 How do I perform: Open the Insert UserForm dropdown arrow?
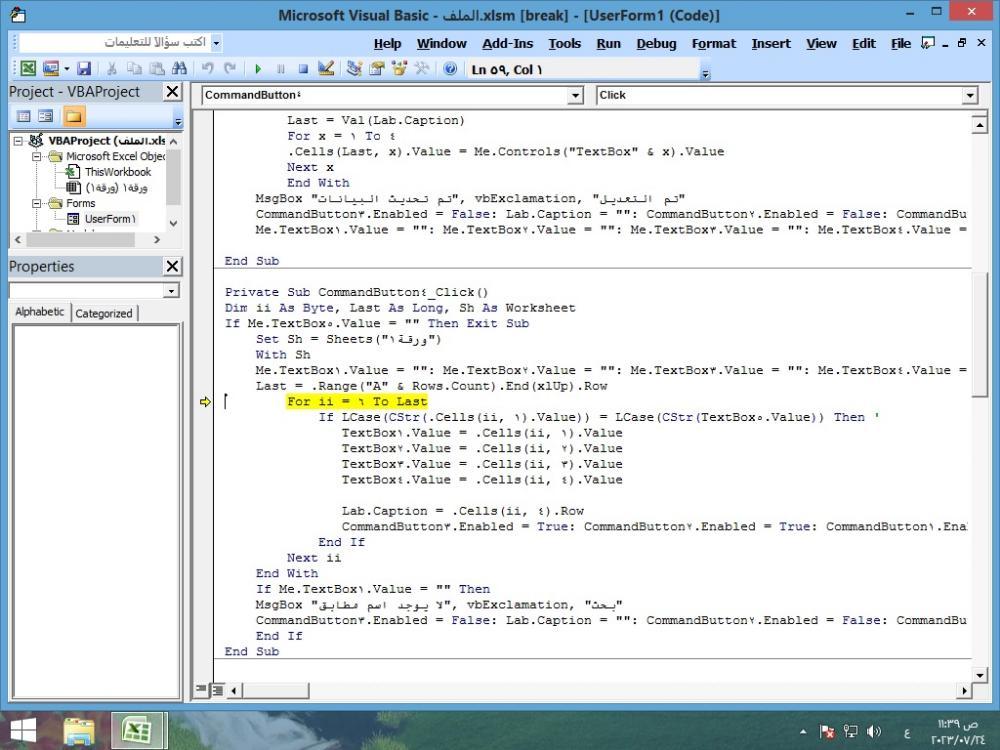click(67, 68)
